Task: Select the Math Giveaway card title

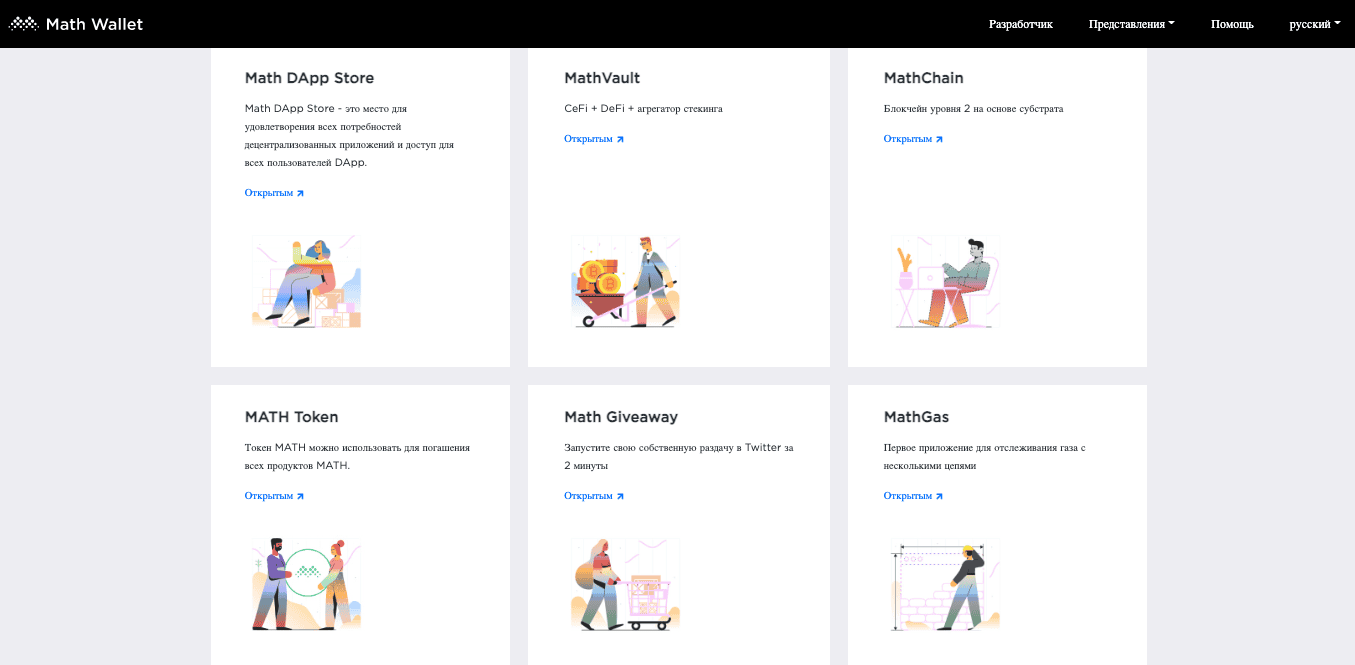Action: pyautogui.click(x=621, y=417)
